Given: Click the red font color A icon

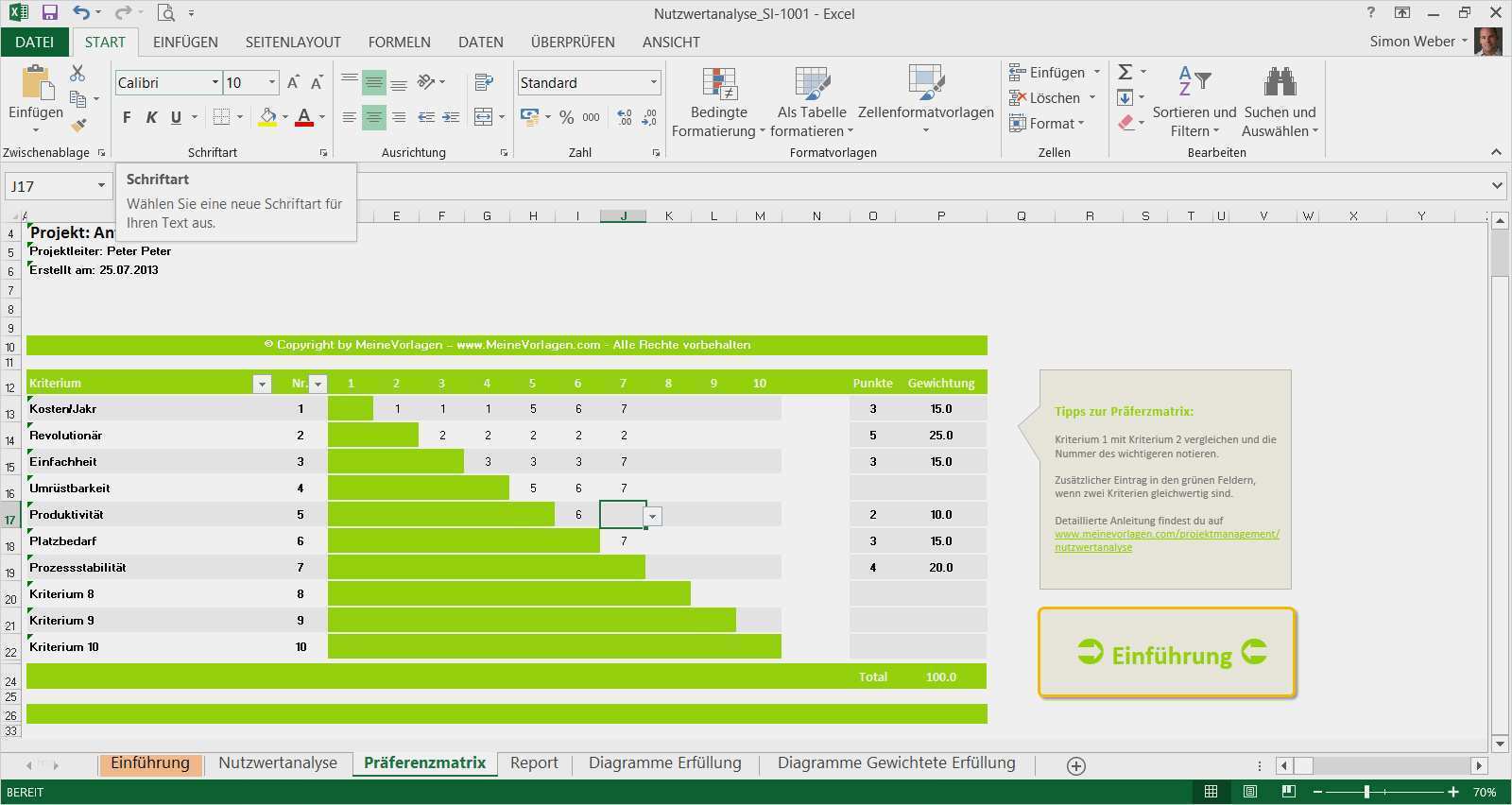Looking at the screenshot, I should coord(303,117).
